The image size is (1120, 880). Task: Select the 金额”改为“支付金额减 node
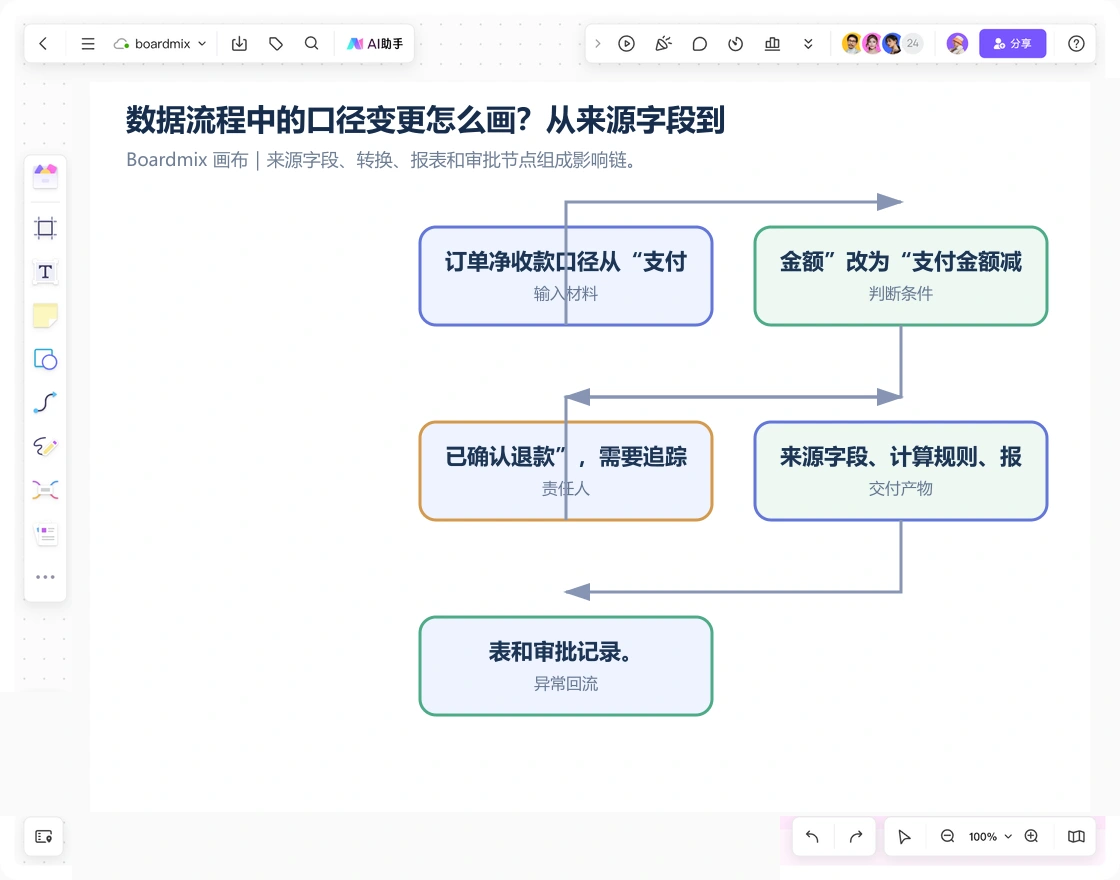tap(901, 276)
